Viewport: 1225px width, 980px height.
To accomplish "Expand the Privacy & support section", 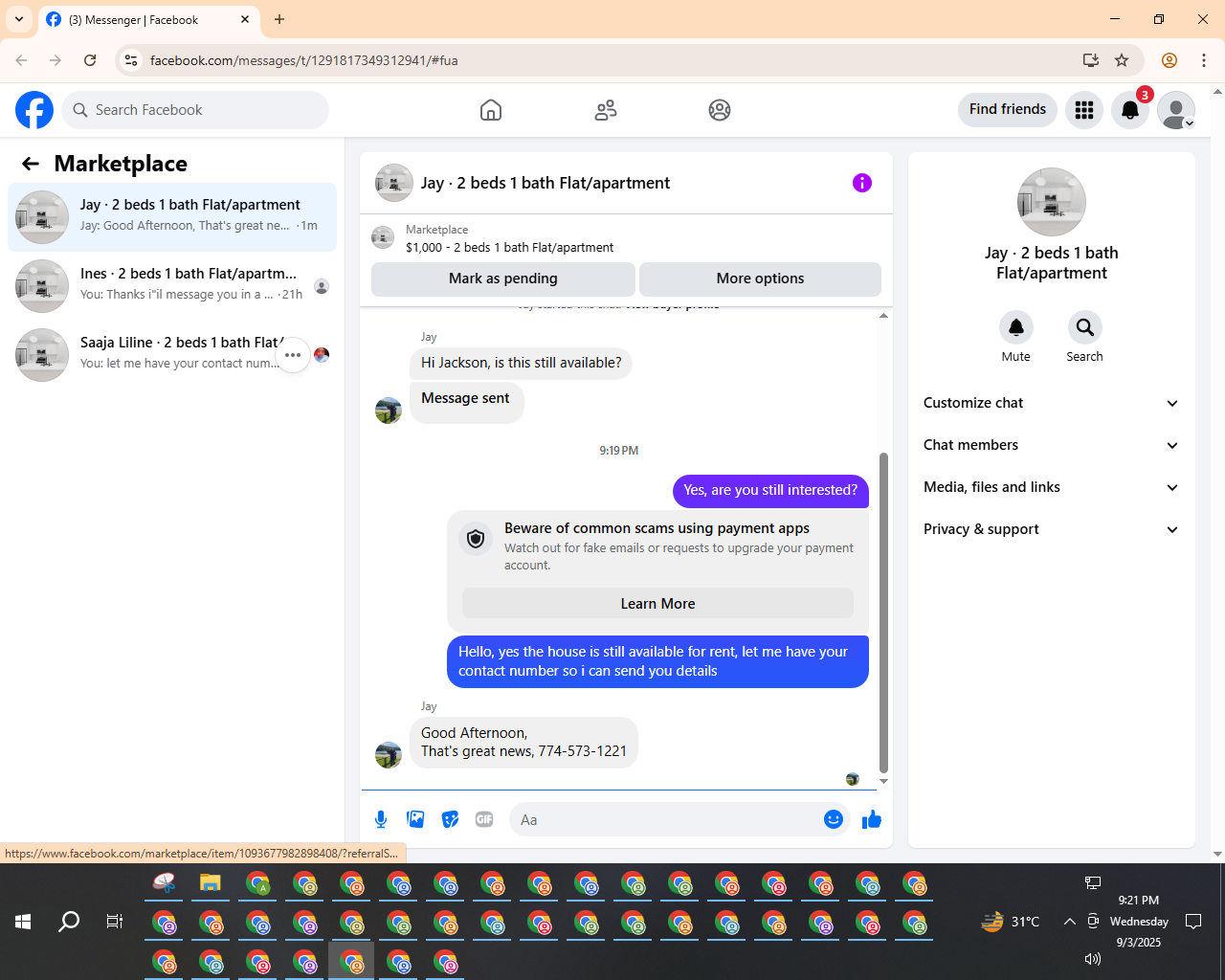I will click(x=1052, y=529).
